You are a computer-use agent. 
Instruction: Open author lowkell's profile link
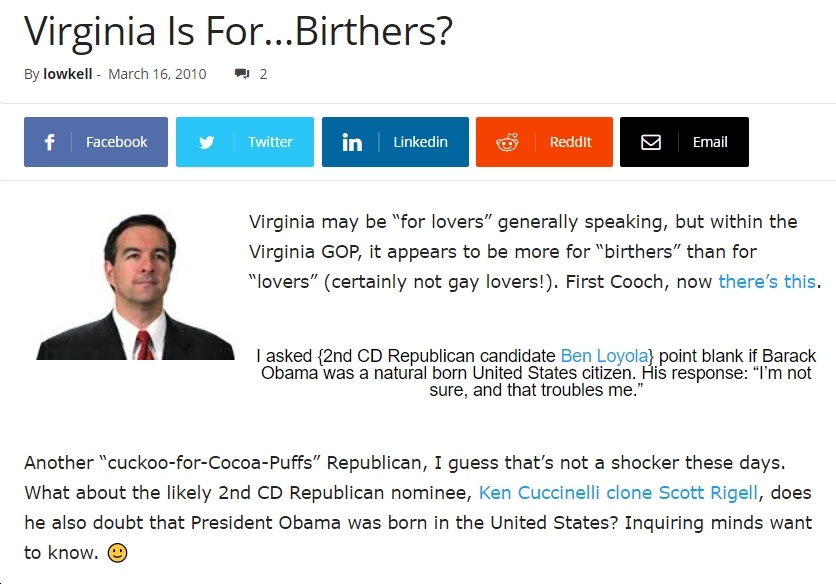pyautogui.click(x=68, y=74)
